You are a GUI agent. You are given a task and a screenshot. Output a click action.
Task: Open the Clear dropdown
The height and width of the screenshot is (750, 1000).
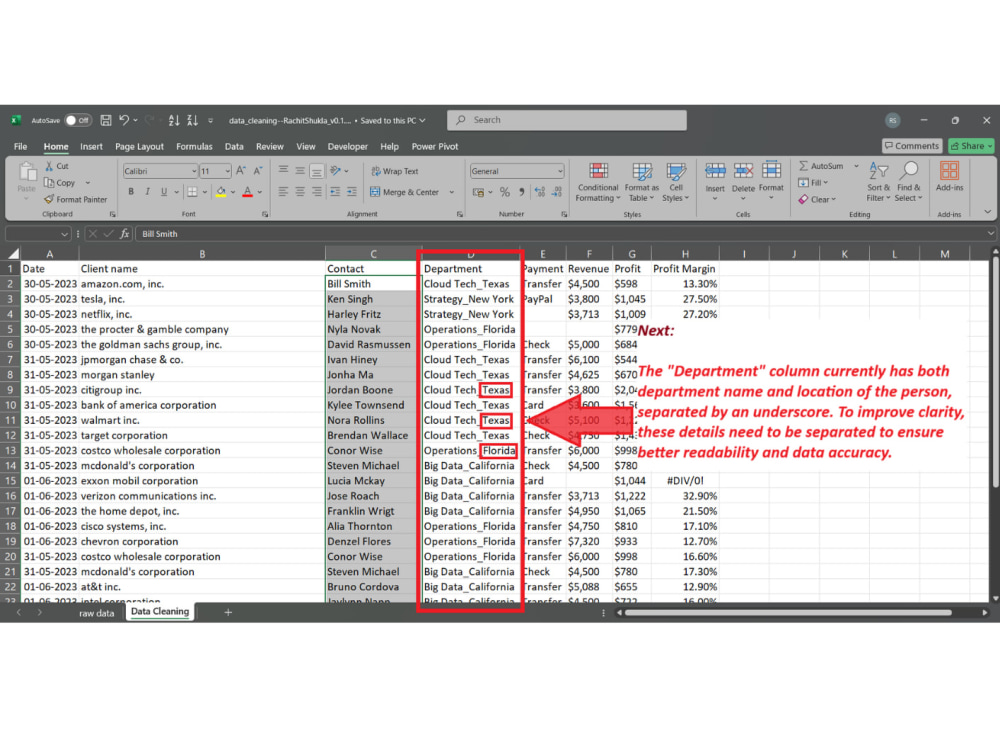tap(817, 199)
